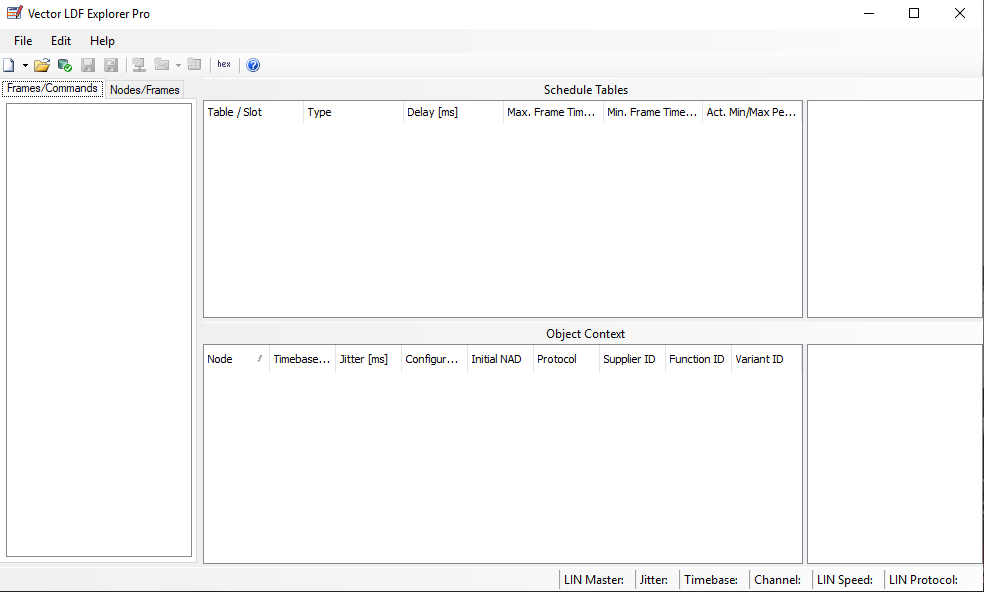Viewport: 984px width, 592px height.
Task: Minimize the LDF Explorer window
Action: [x=869, y=13]
